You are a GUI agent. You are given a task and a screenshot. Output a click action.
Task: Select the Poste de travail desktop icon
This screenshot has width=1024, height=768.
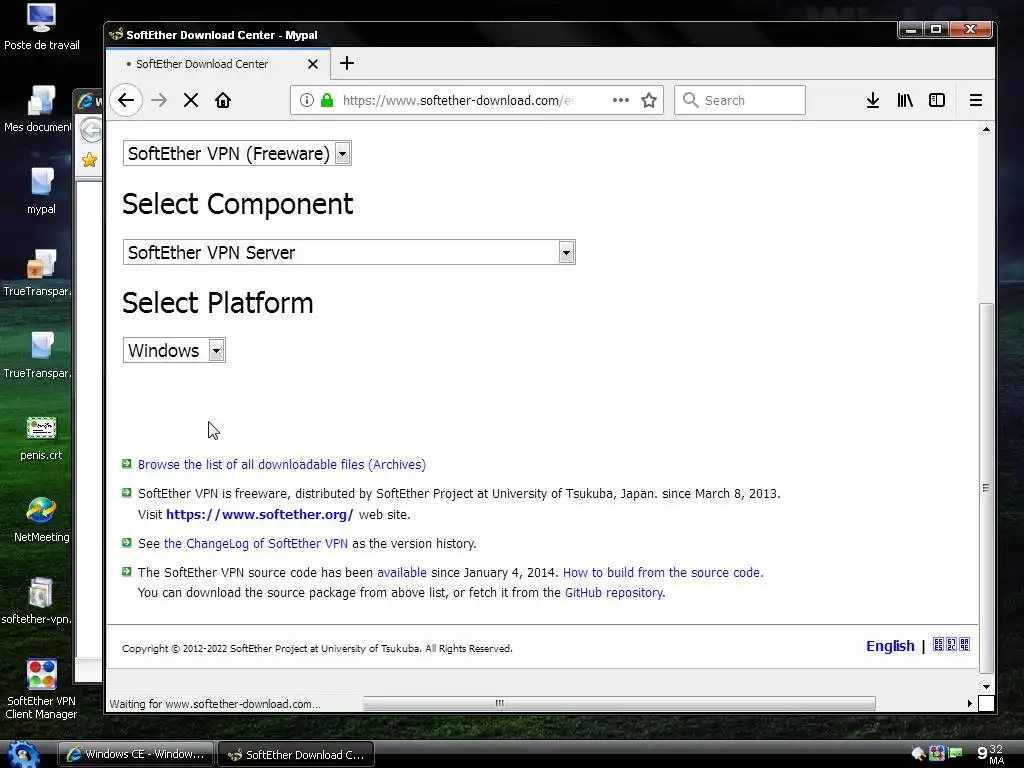[41, 27]
